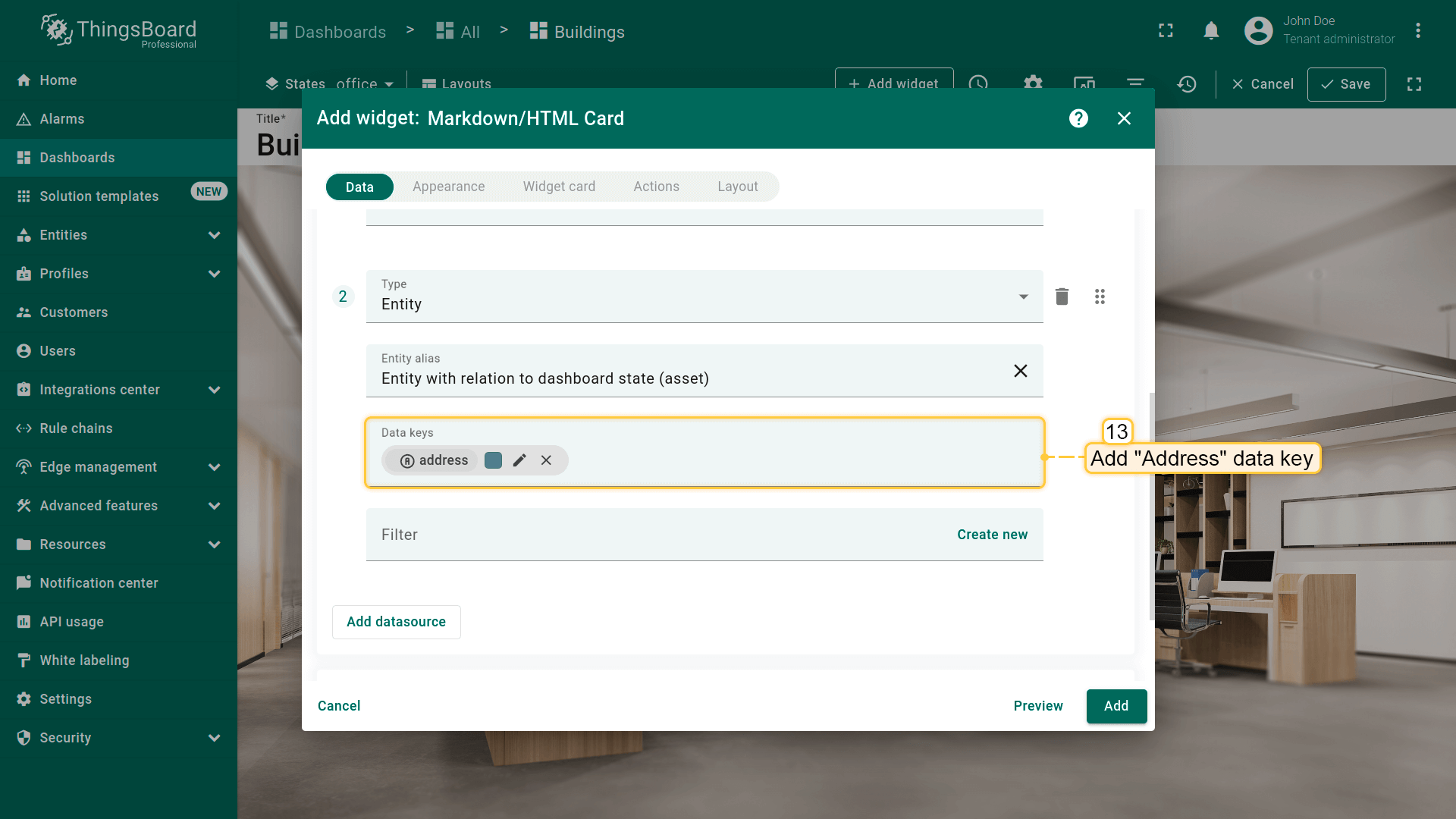Click the drag handle for datasource 2

coord(1100,297)
